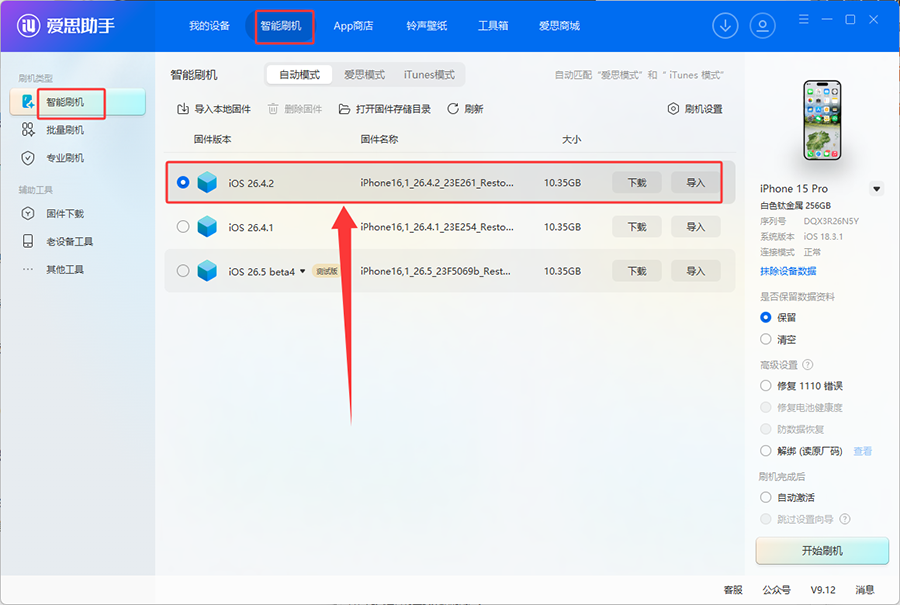Enable 修复电池健康度 option
Image resolution: width=900 pixels, height=605 pixels.
pos(765,408)
